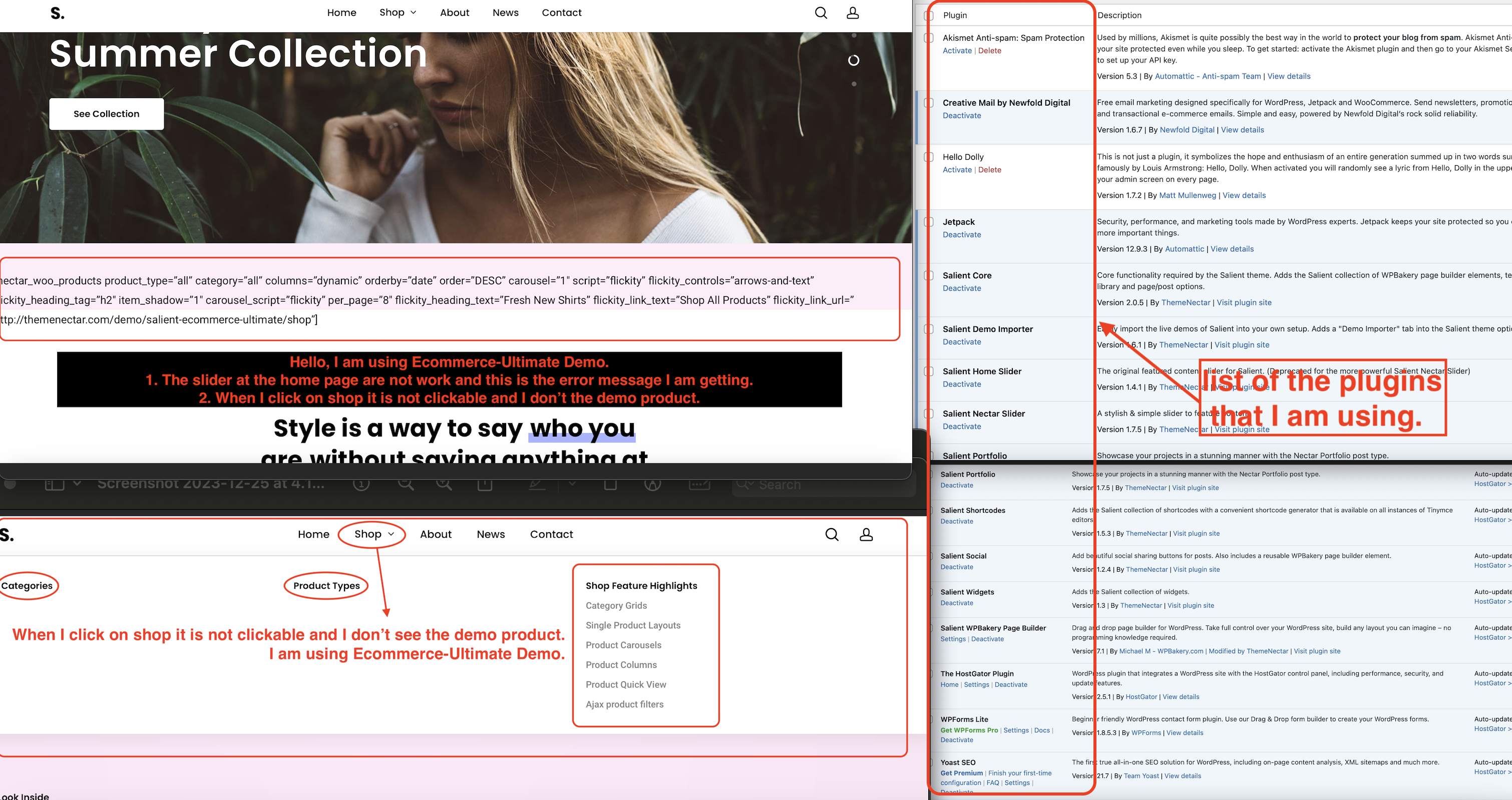Toggle select-all checkbox beside Plugin header
Image resolution: width=1512 pixels, height=800 pixels.
click(929, 15)
